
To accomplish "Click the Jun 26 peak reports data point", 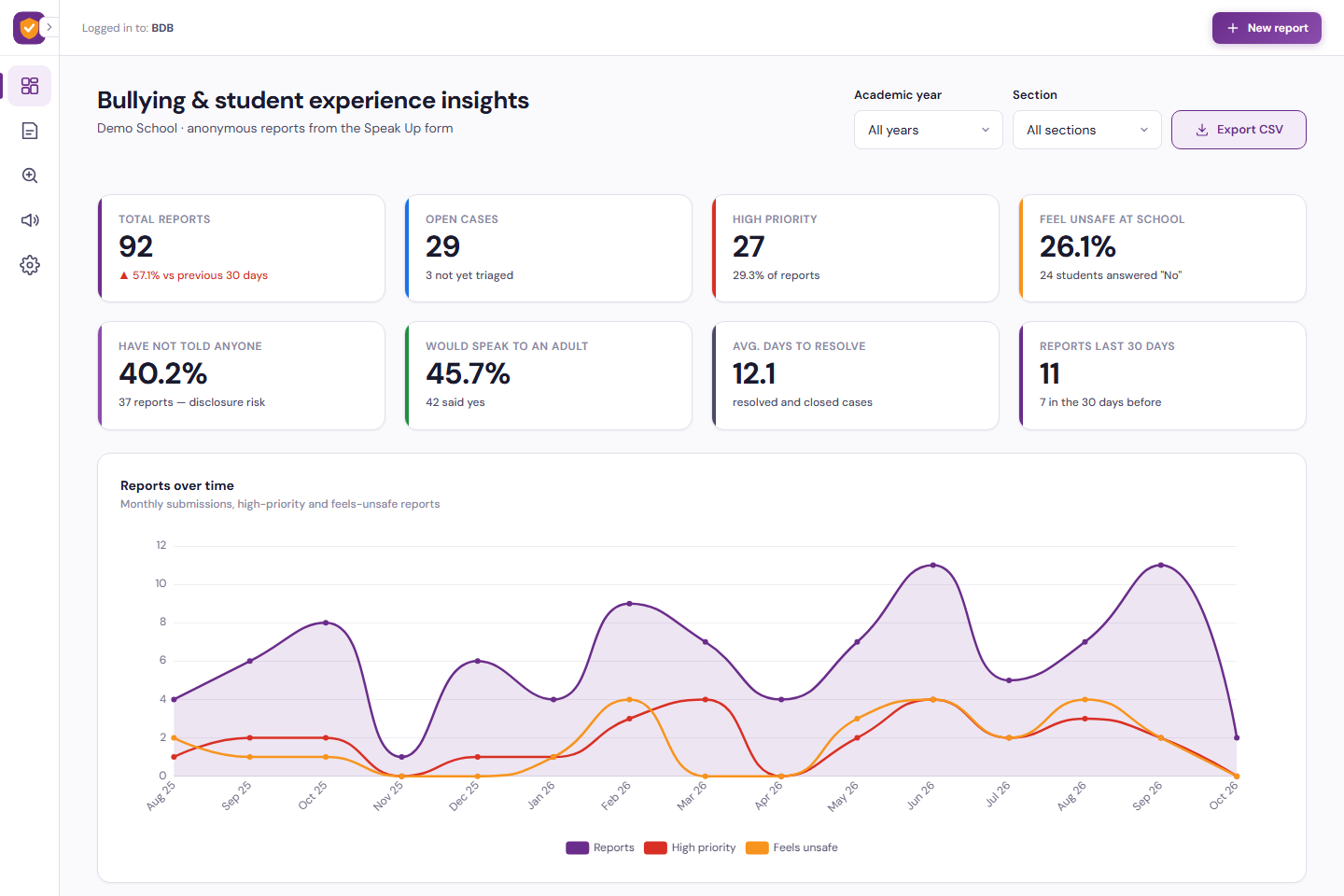I will 933,565.
